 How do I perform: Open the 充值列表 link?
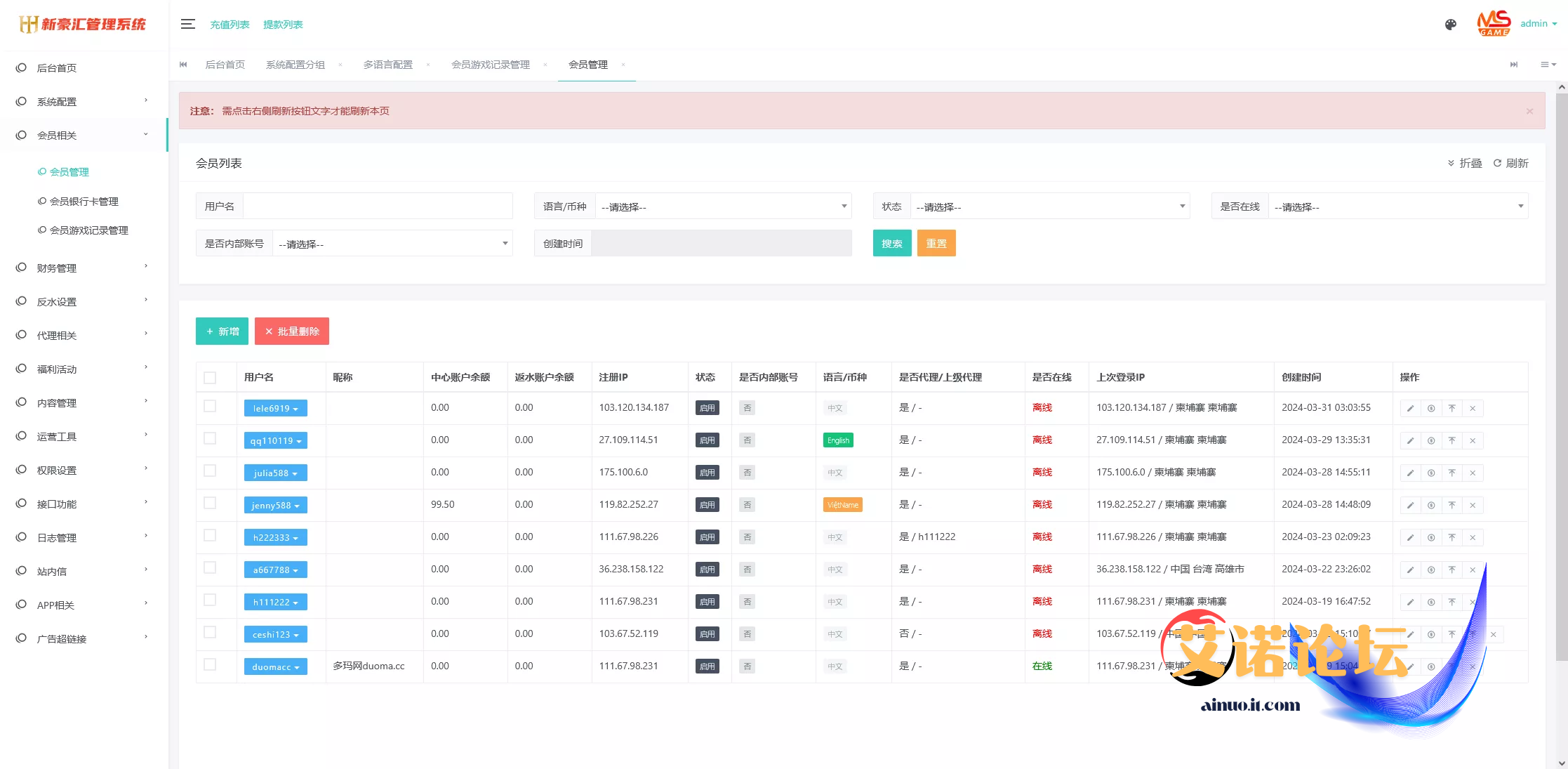coord(230,25)
